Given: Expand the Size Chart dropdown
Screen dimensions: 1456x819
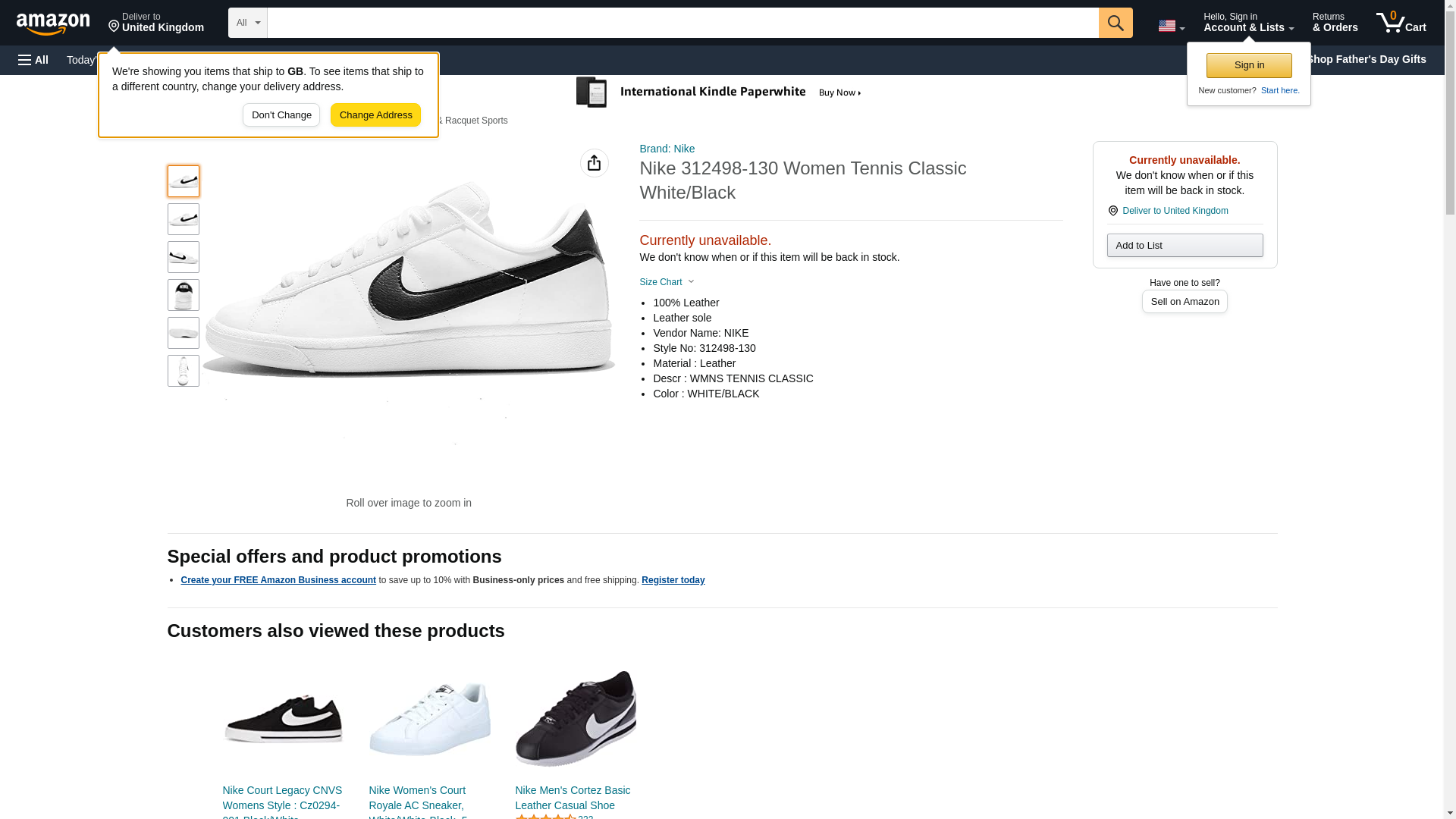Looking at the screenshot, I should point(667,282).
